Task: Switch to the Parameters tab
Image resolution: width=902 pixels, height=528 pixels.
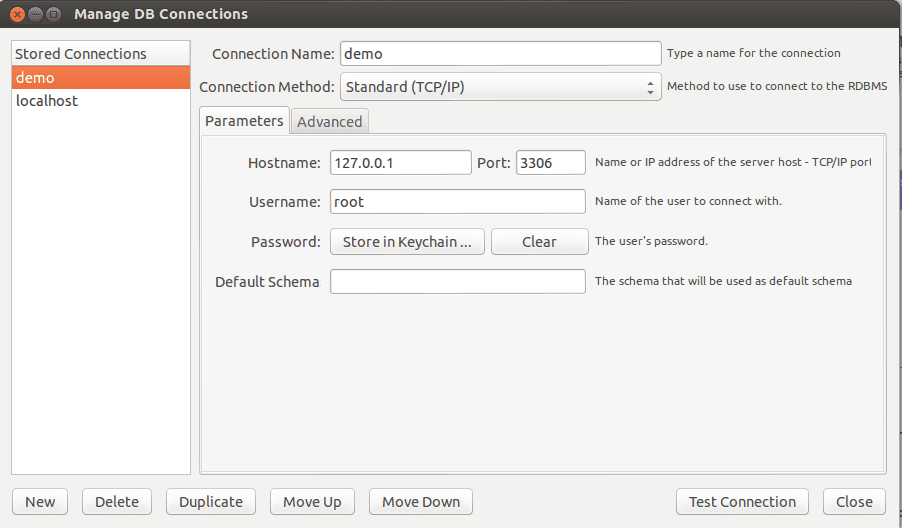Action: point(244,121)
